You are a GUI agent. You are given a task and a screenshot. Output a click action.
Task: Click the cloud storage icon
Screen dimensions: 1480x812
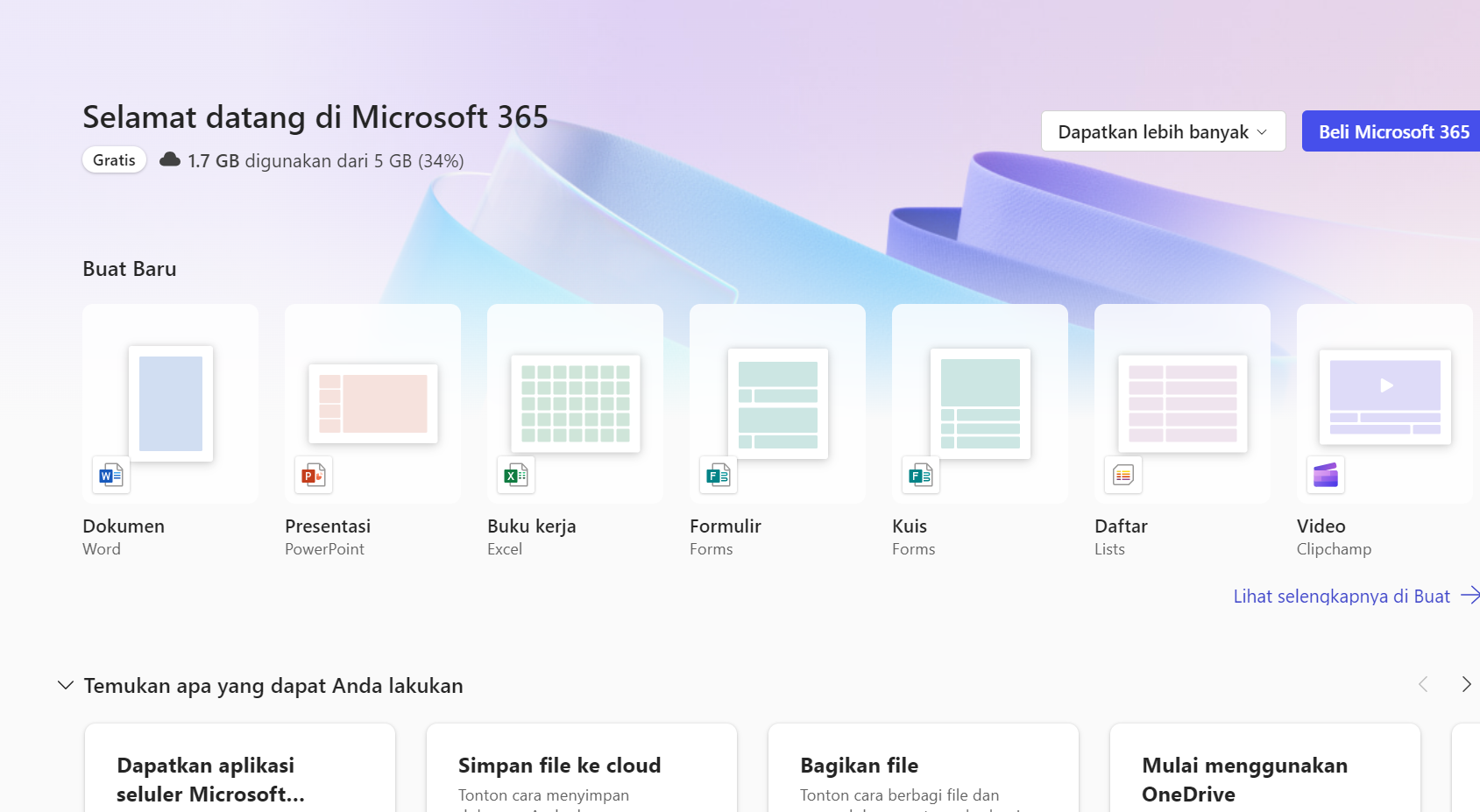point(170,159)
